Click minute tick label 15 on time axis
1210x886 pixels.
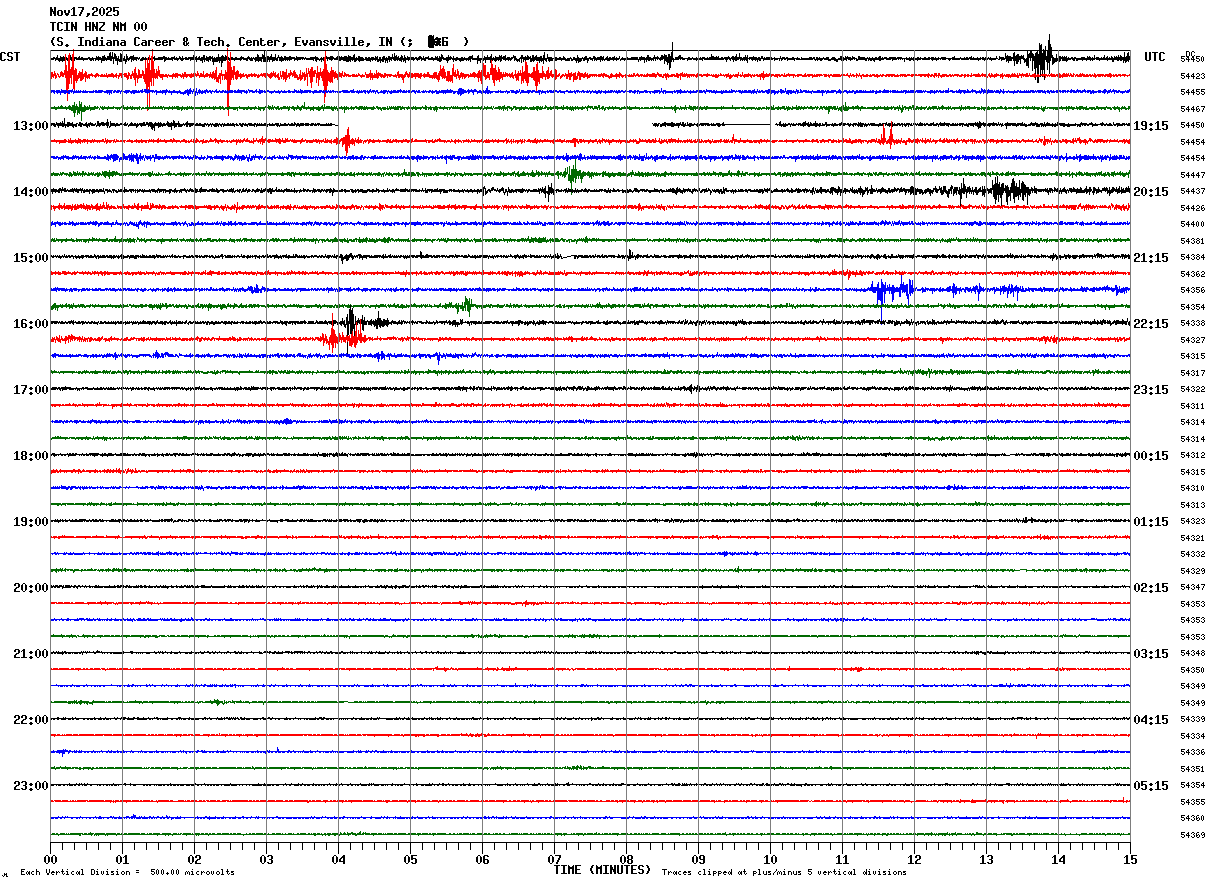pyautogui.click(x=1130, y=859)
